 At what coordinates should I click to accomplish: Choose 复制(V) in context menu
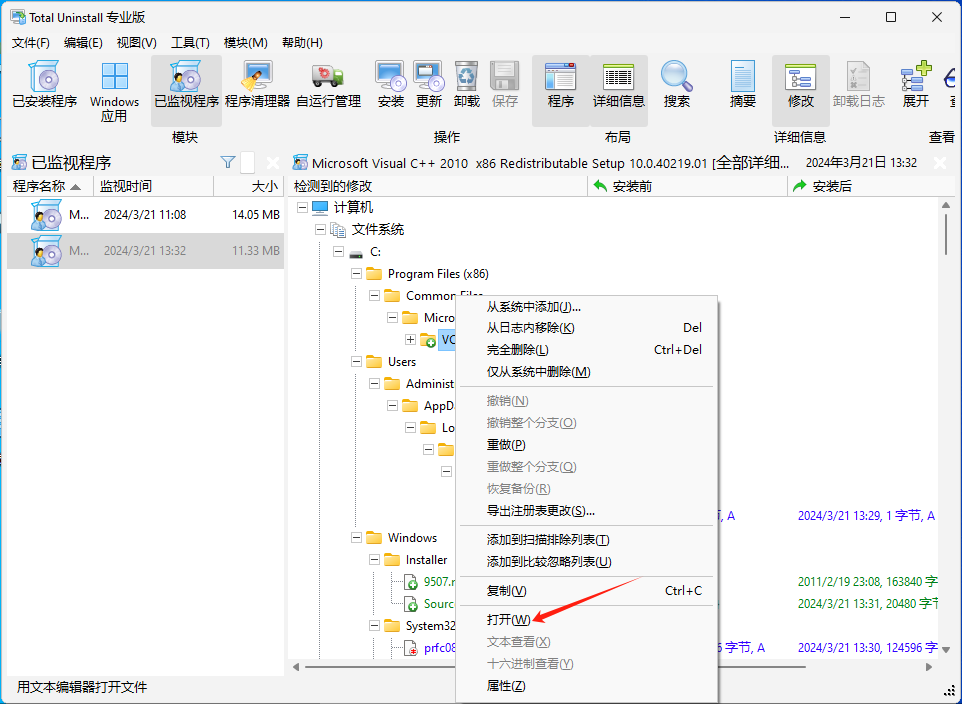pyautogui.click(x=587, y=590)
